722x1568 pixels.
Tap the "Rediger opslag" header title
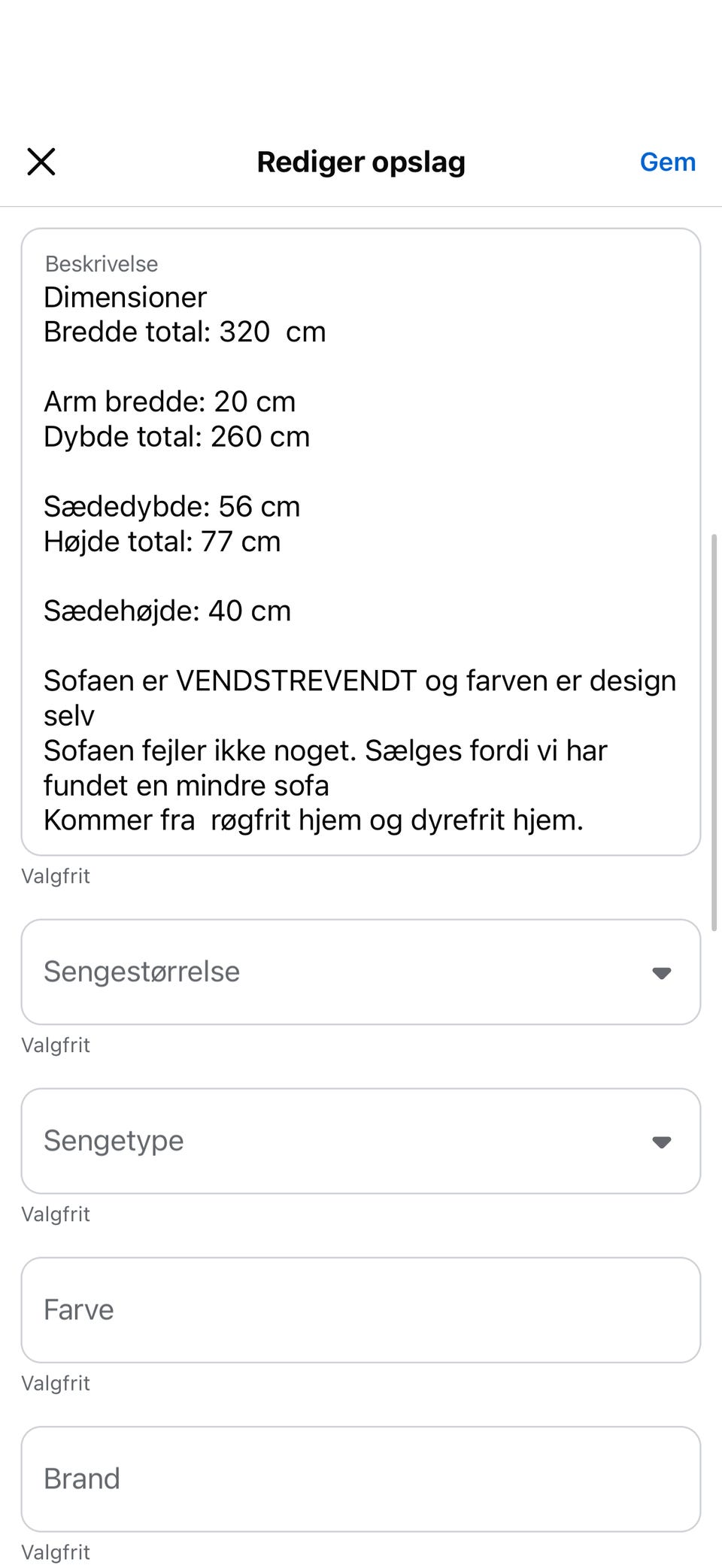pyautogui.click(x=361, y=162)
